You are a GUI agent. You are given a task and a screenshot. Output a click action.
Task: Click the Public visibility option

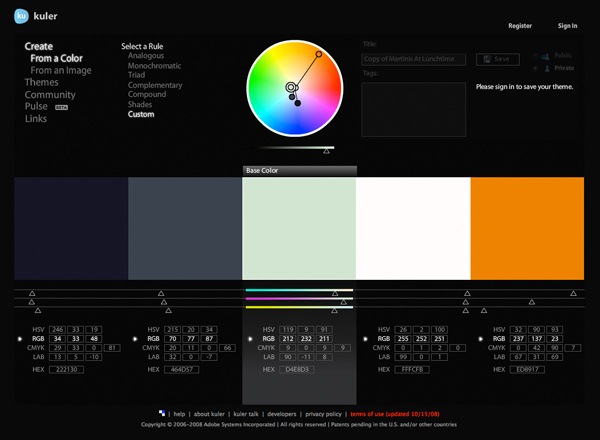point(563,56)
